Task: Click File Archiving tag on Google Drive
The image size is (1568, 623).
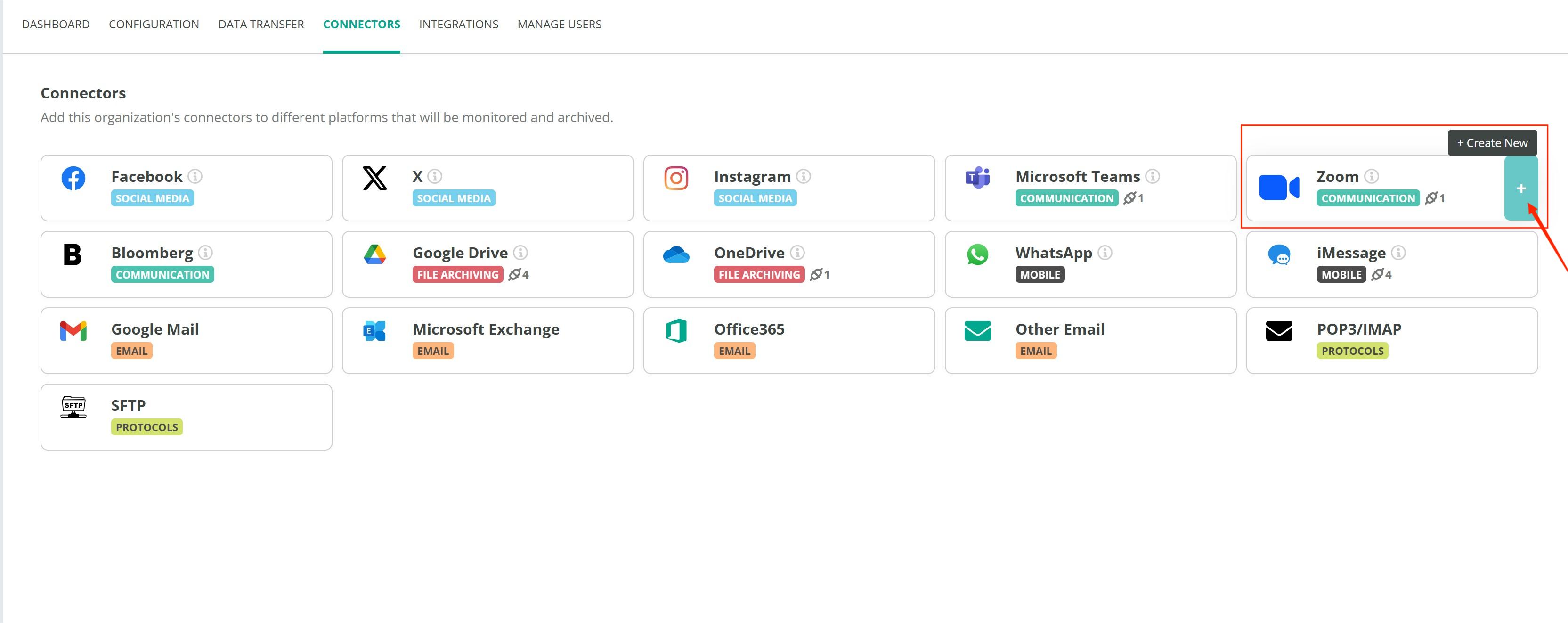Action: pos(458,275)
